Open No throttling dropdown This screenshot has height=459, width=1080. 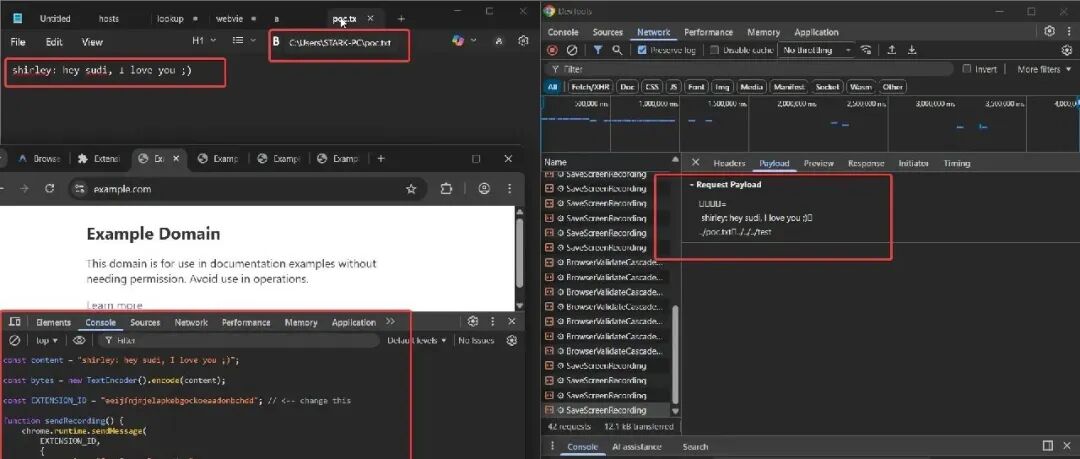(818, 50)
